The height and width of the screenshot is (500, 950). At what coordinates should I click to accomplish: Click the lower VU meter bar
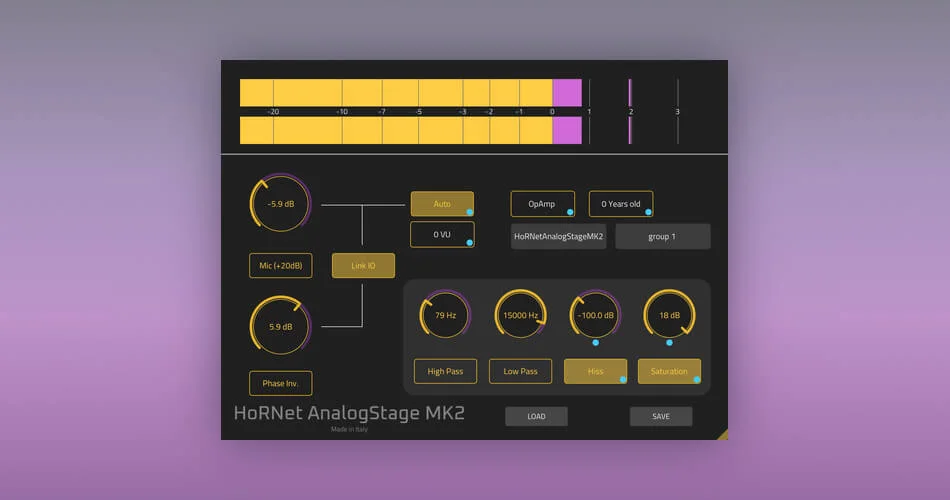pos(411,130)
